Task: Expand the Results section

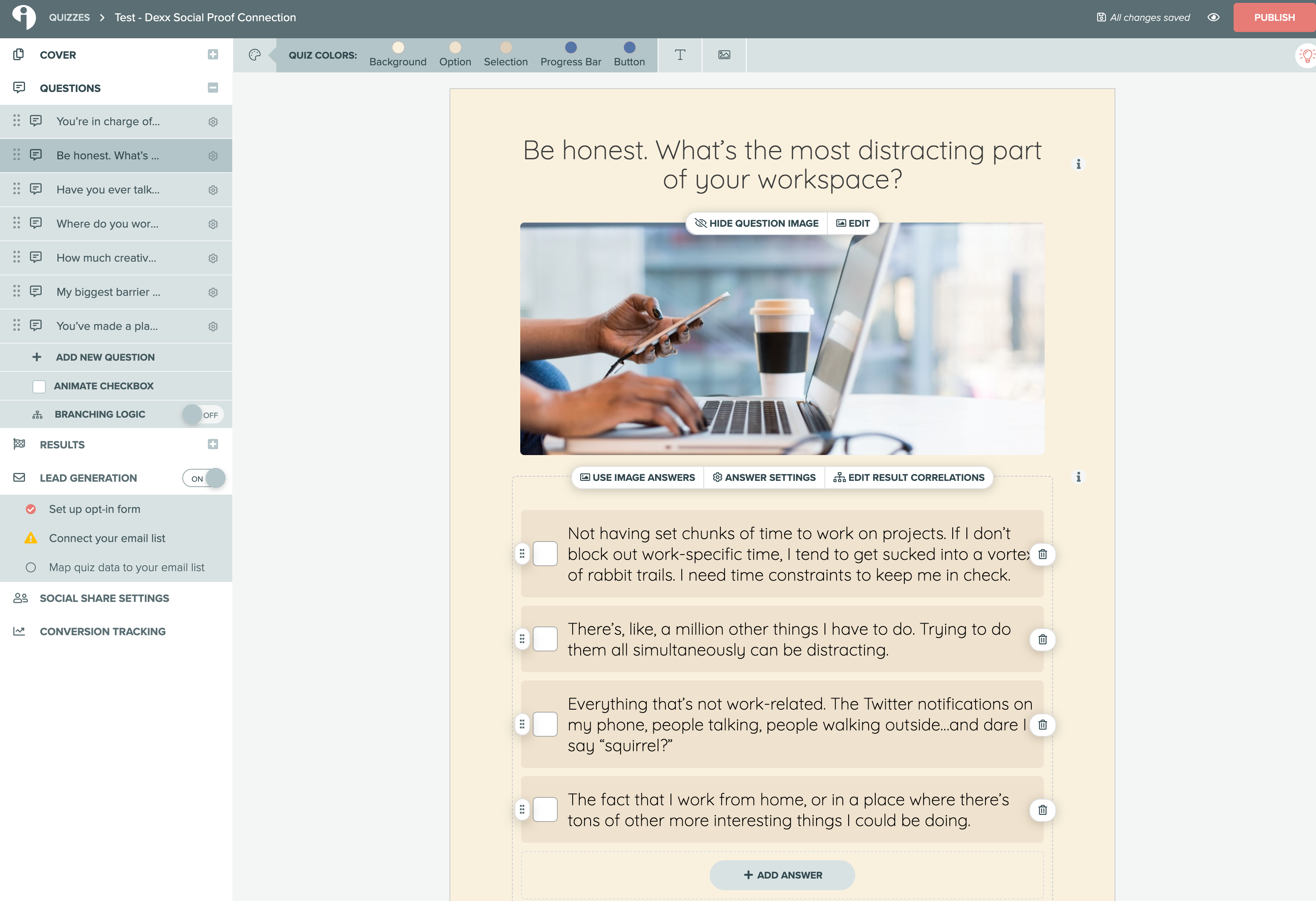Action: [x=213, y=444]
